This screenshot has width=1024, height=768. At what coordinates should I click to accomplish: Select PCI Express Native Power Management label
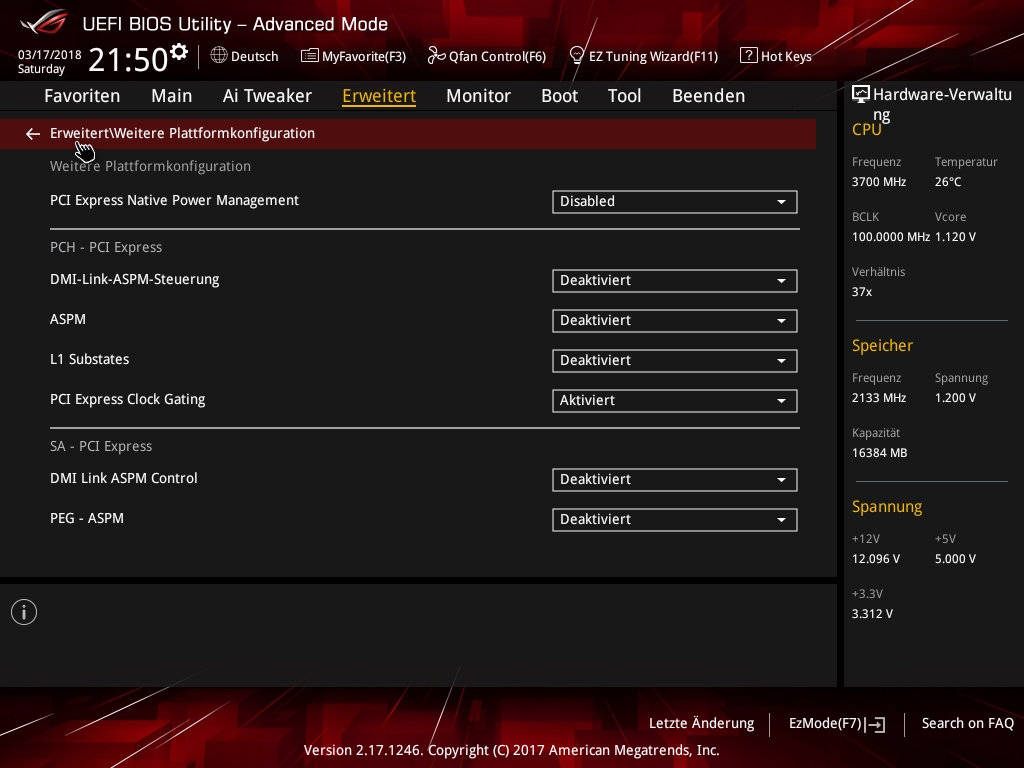pyautogui.click(x=174, y=200)
